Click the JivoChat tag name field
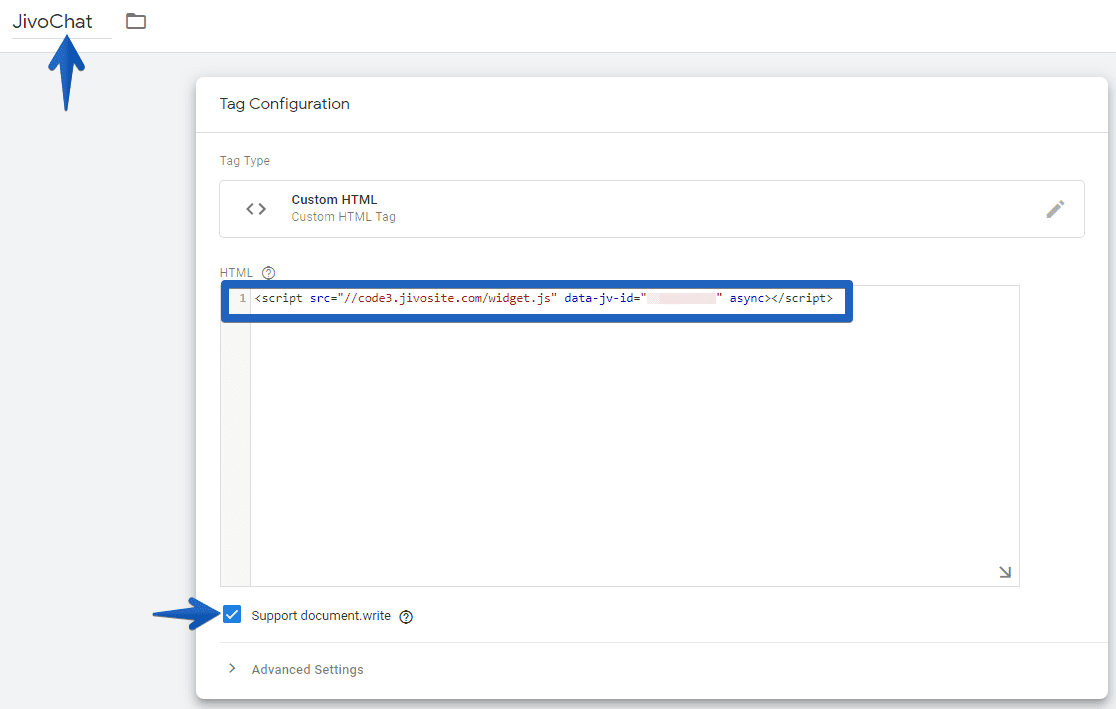This screenshot has height=709, width=1116. [x=55, y=20]
